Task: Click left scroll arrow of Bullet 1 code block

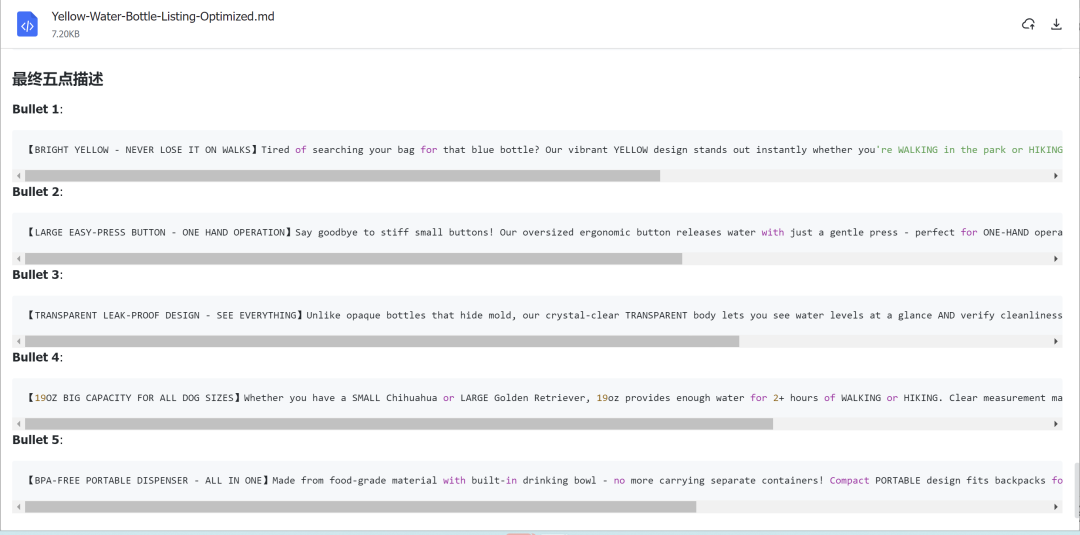Action: click(19, 176)
